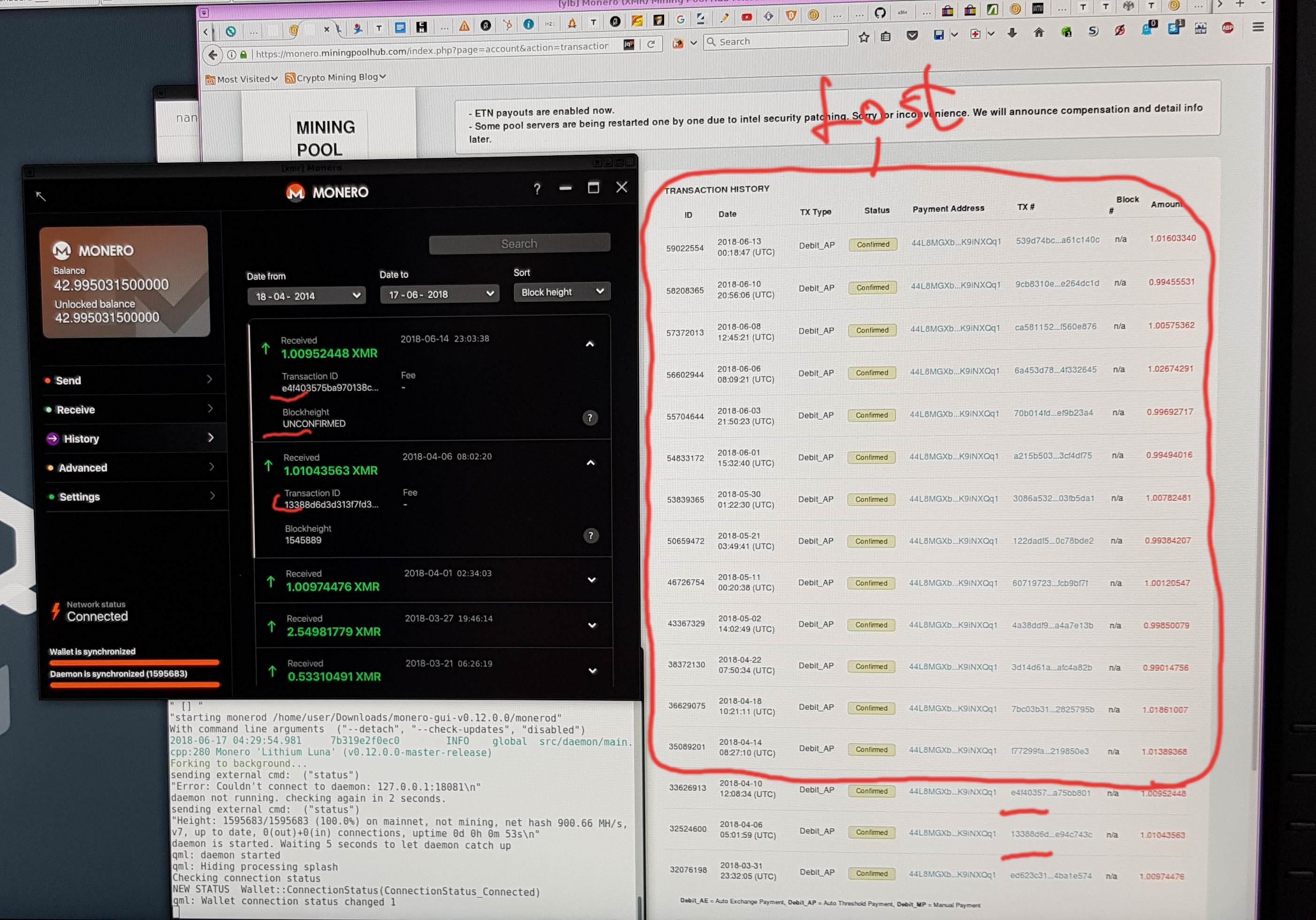Click the Confirmed badge for ID 58208365
Viewport: 1316px width, 920px height.
click(873, 288)
